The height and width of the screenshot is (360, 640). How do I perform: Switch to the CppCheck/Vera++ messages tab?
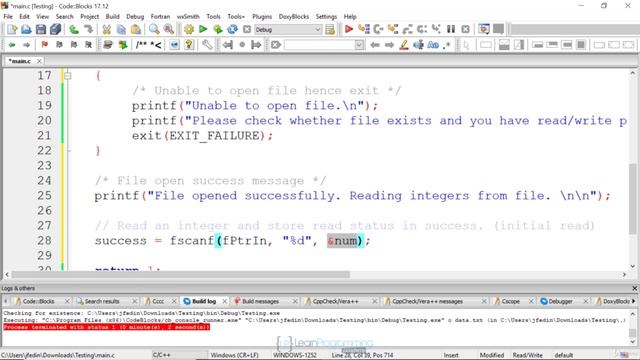click(x=427, y=301)
